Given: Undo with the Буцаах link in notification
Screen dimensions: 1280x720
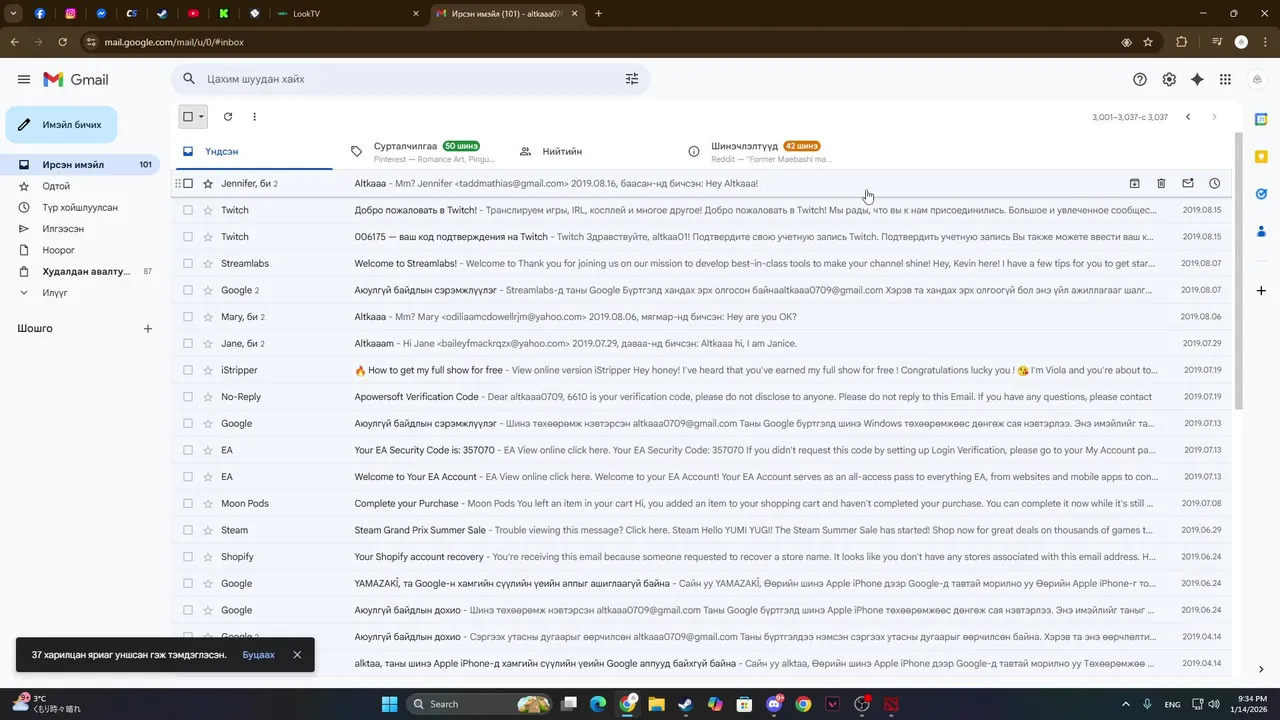Looking at the screenshot, I should [258, 655].
